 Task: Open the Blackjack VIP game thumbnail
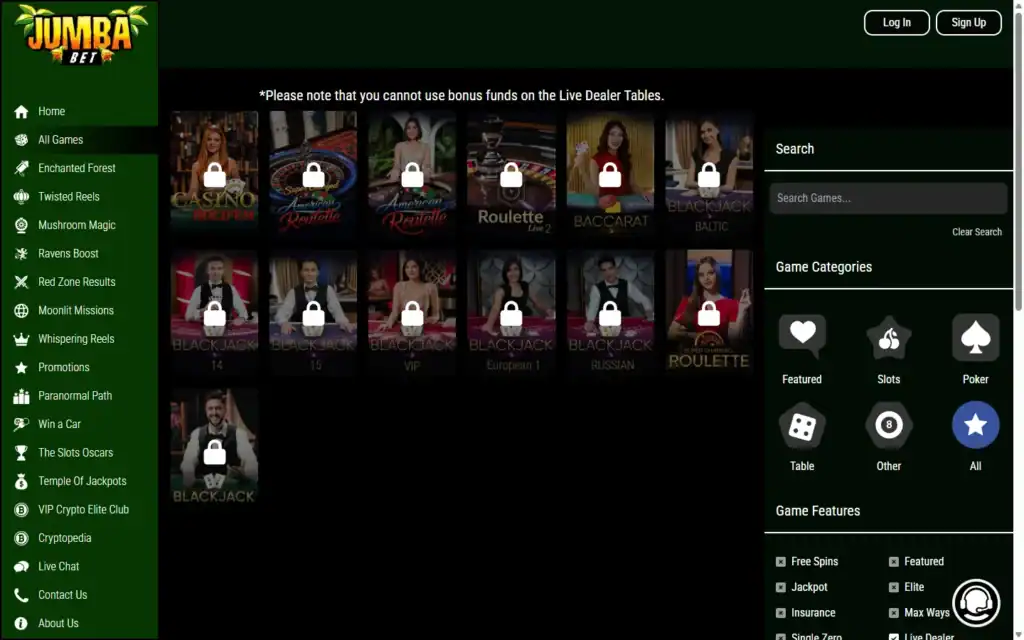412,312
